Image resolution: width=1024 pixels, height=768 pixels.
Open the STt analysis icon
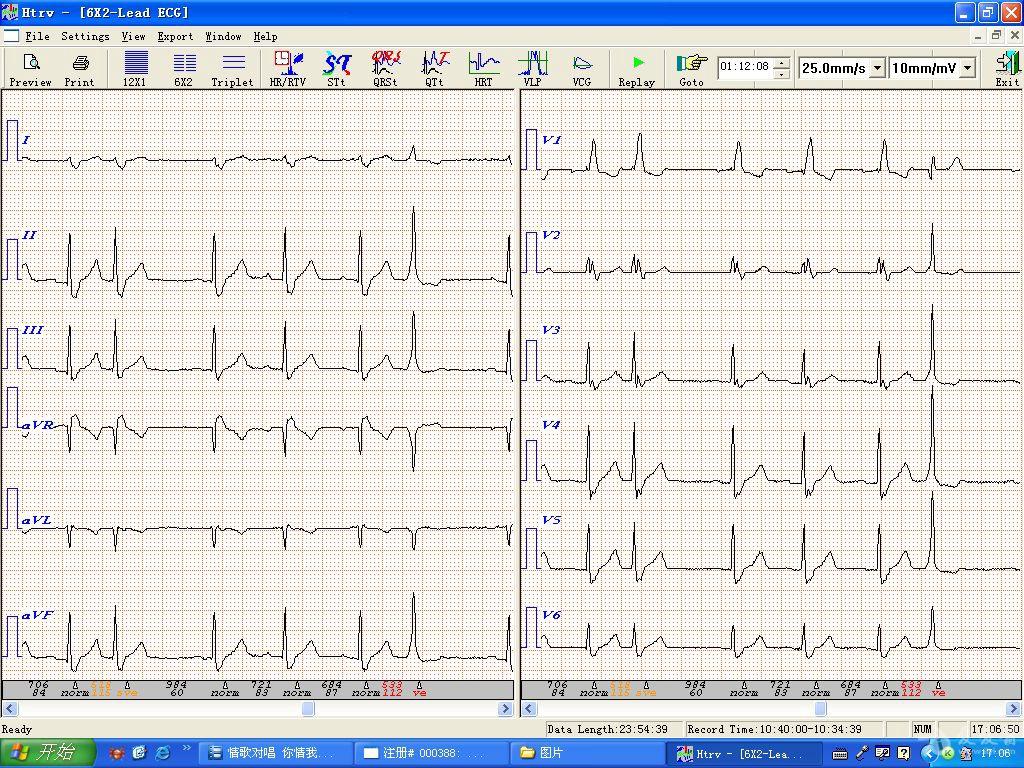[x=337, y=69]
